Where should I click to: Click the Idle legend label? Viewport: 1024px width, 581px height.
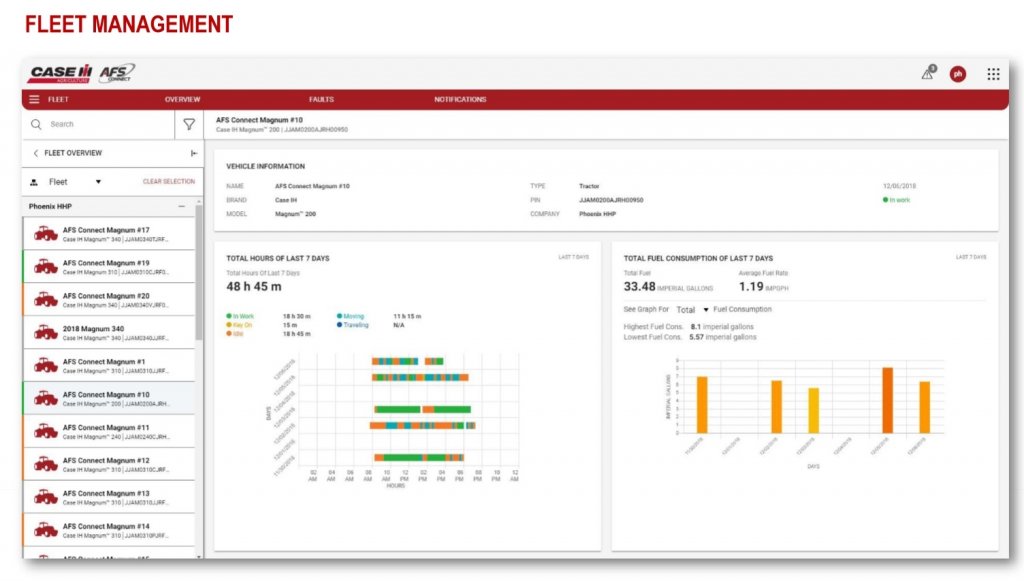pyautogui.click(x=238, y=334)
